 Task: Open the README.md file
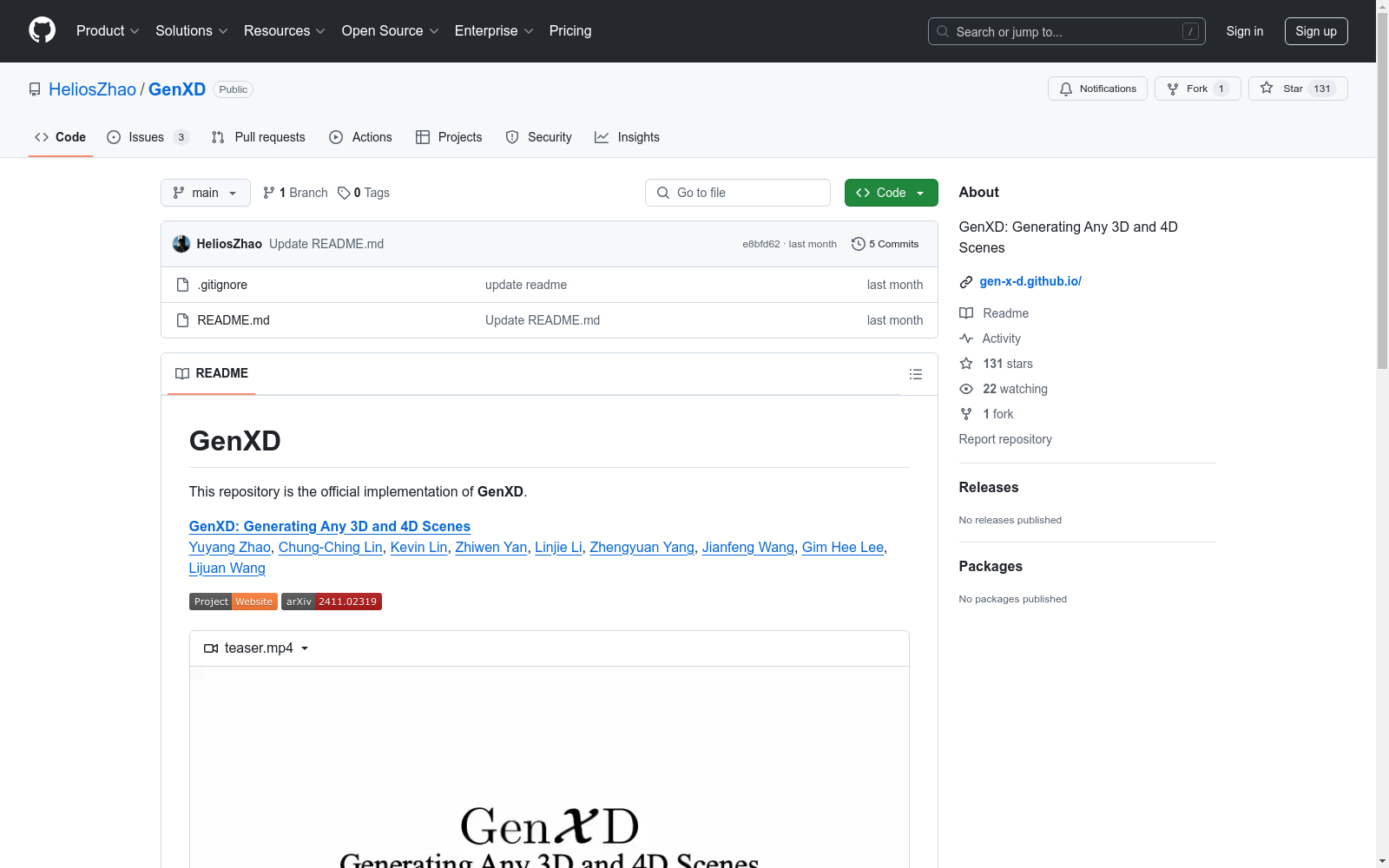coord(234,320)
